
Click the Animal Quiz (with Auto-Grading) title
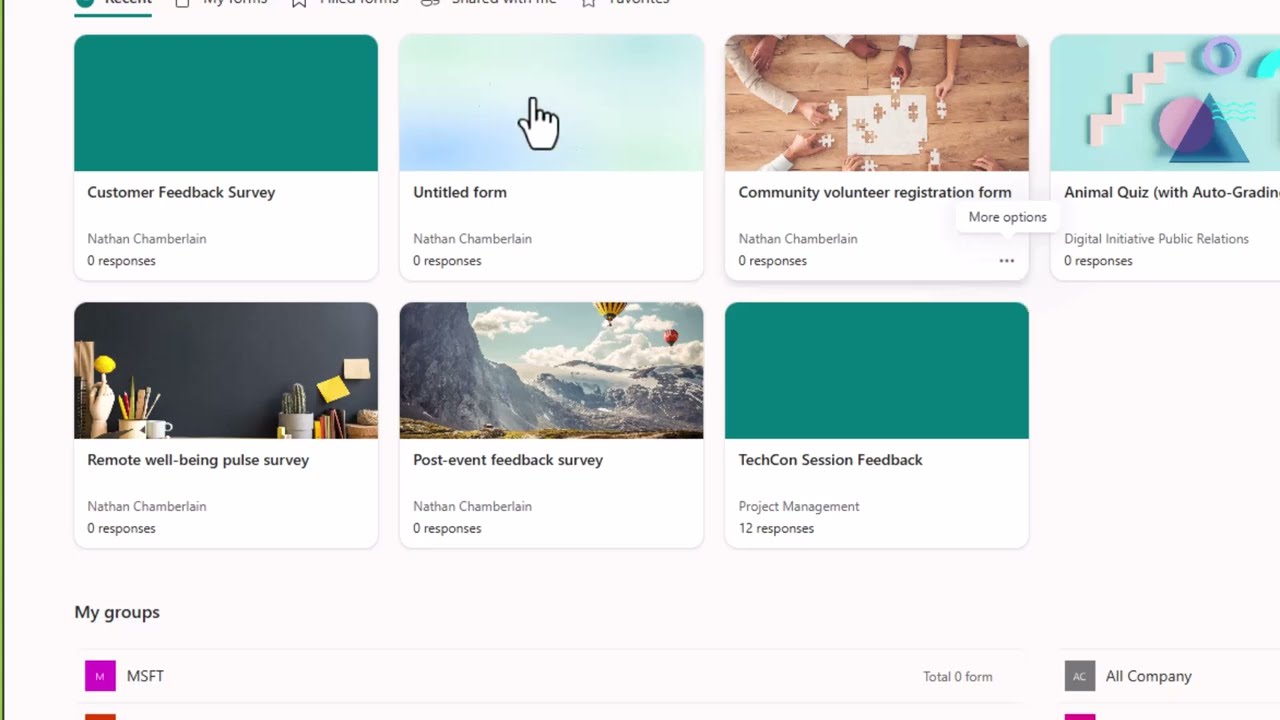point(1172,192)
